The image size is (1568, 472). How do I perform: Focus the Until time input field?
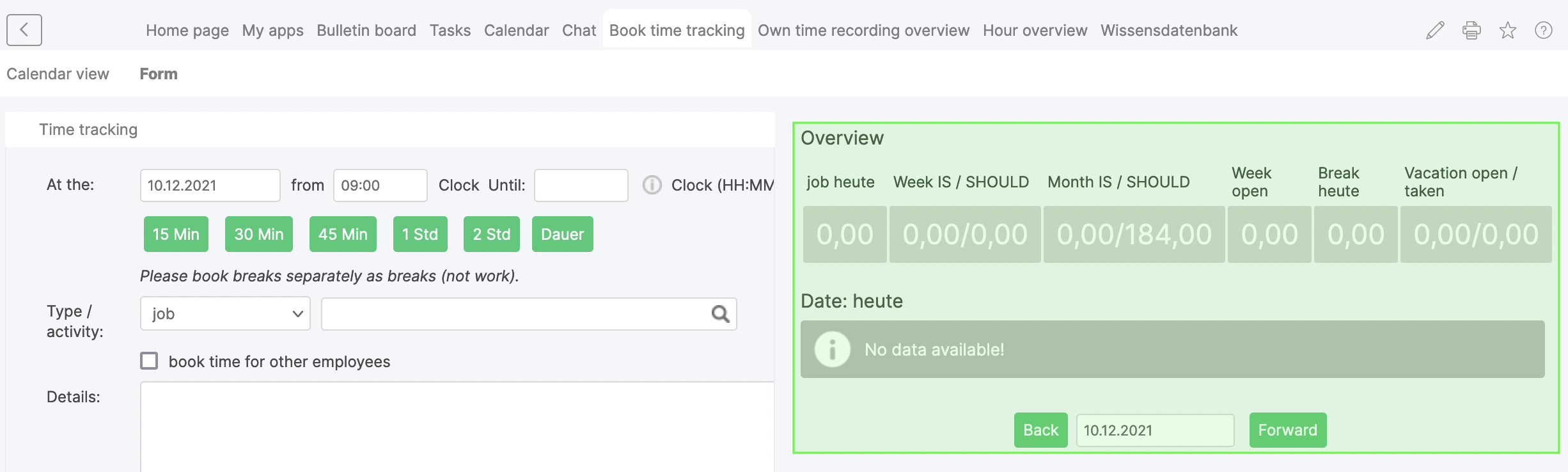(x=581, y=185)
